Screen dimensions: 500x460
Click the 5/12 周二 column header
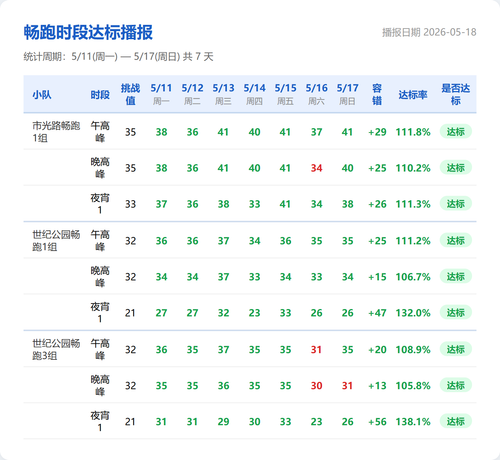click(x=192, y=94)
